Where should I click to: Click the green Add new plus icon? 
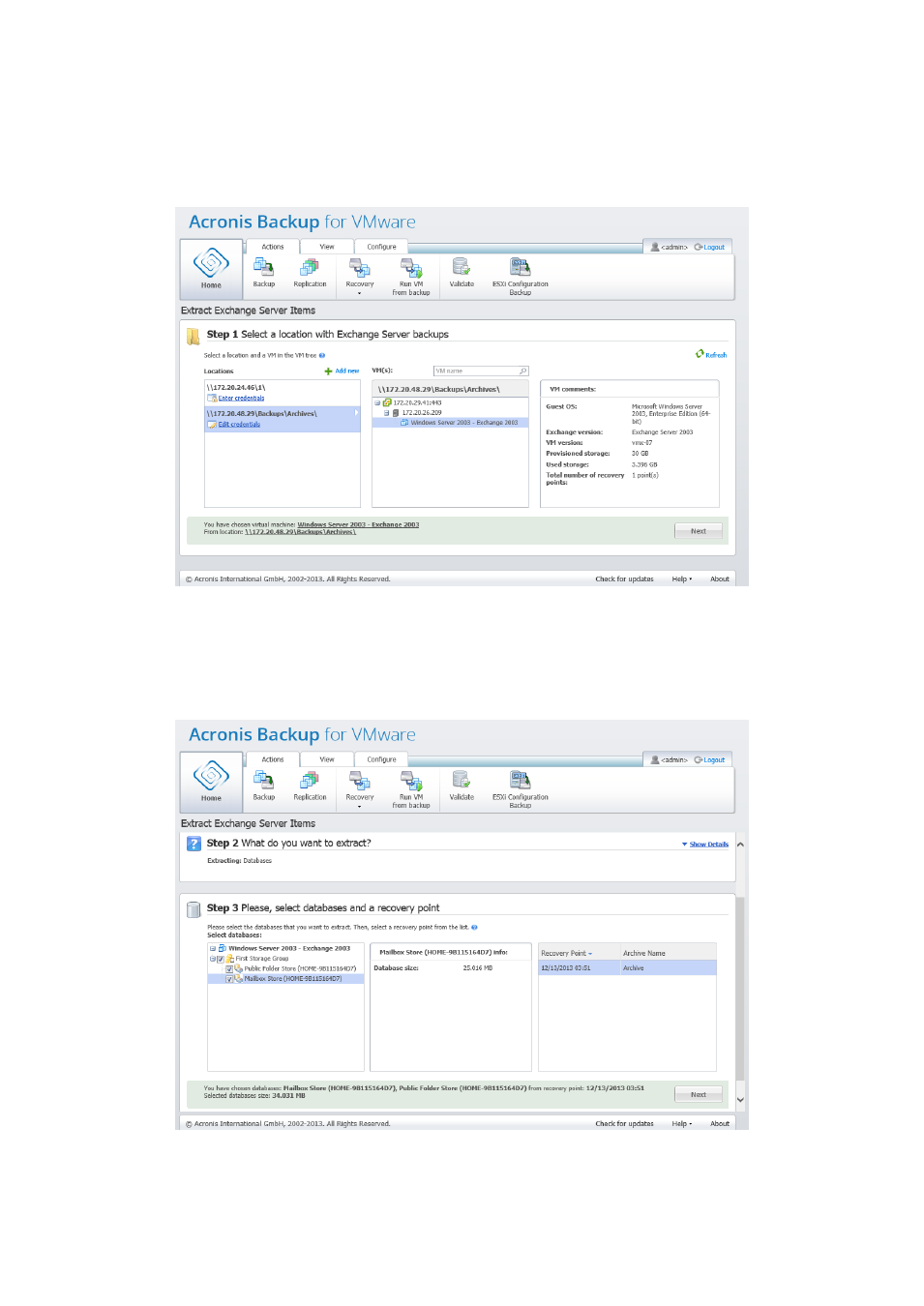click(328, 371)
